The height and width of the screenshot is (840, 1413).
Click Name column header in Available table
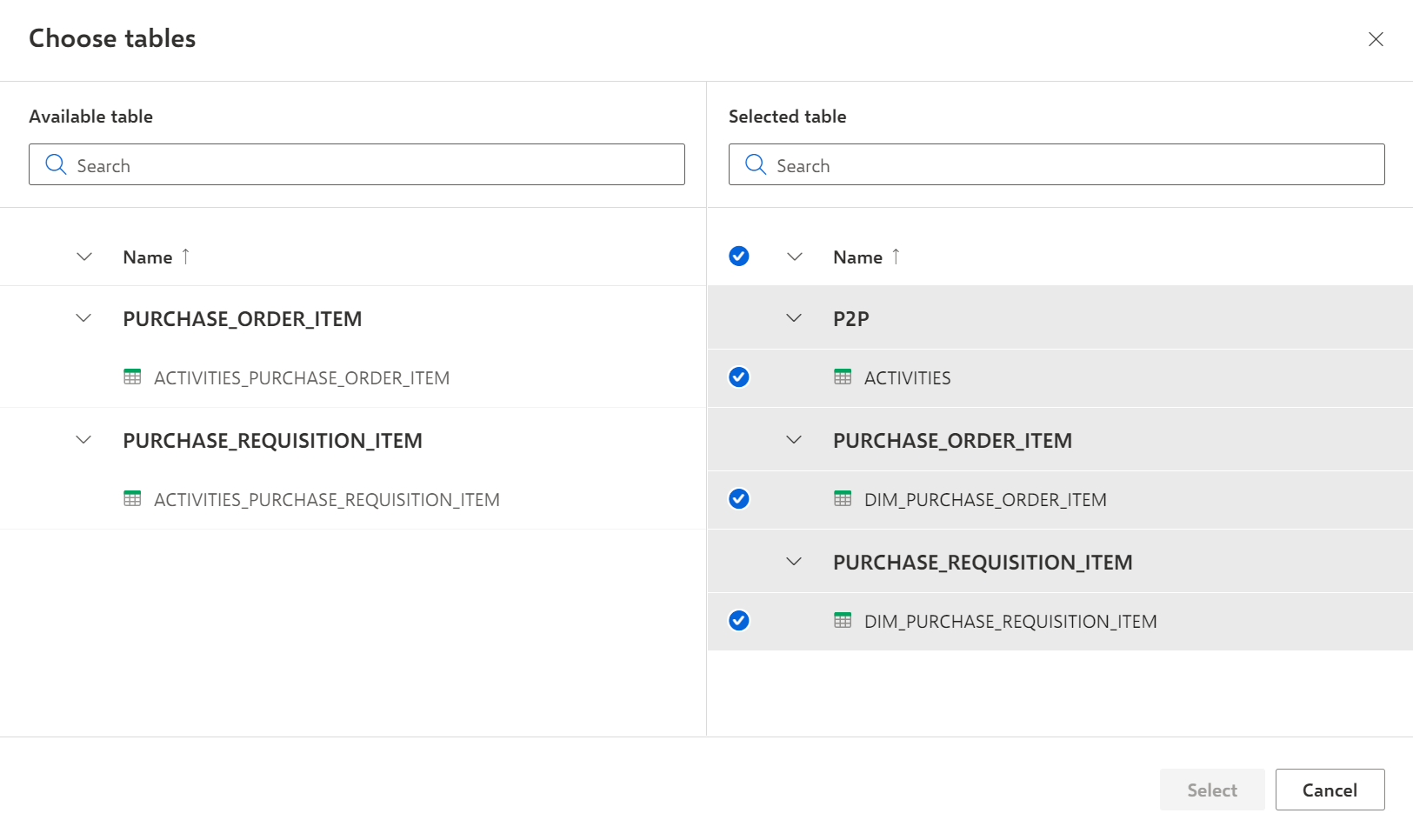(148, 257)
